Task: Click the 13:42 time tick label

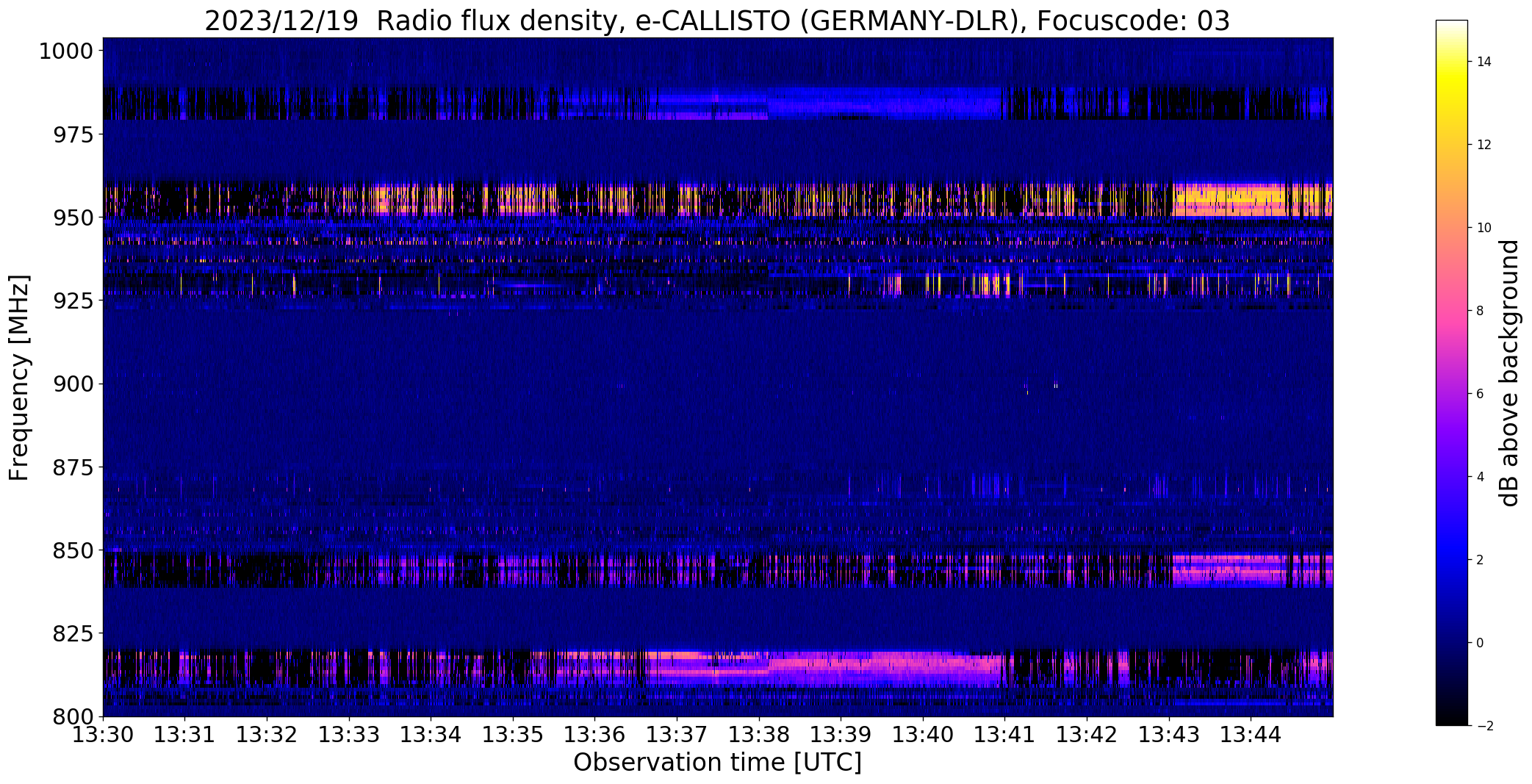Action: tap(1087, 734)
